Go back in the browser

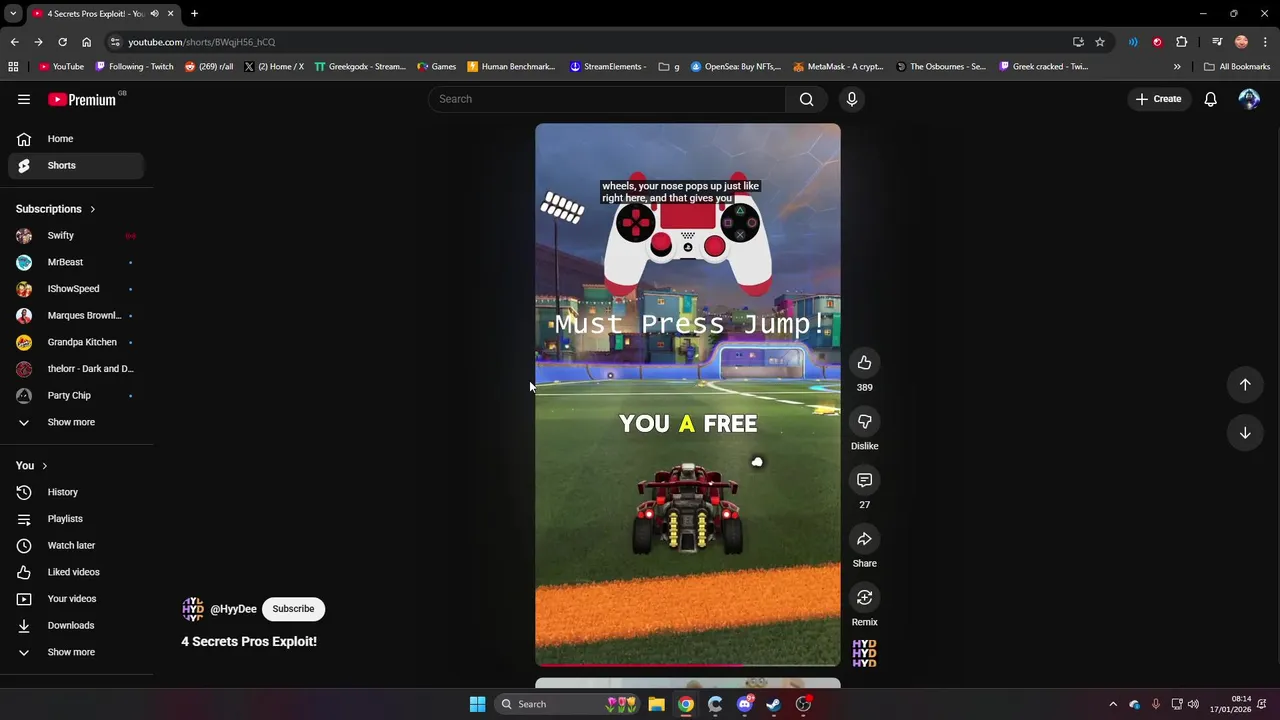pyautogui.click(x=14, y=42)
